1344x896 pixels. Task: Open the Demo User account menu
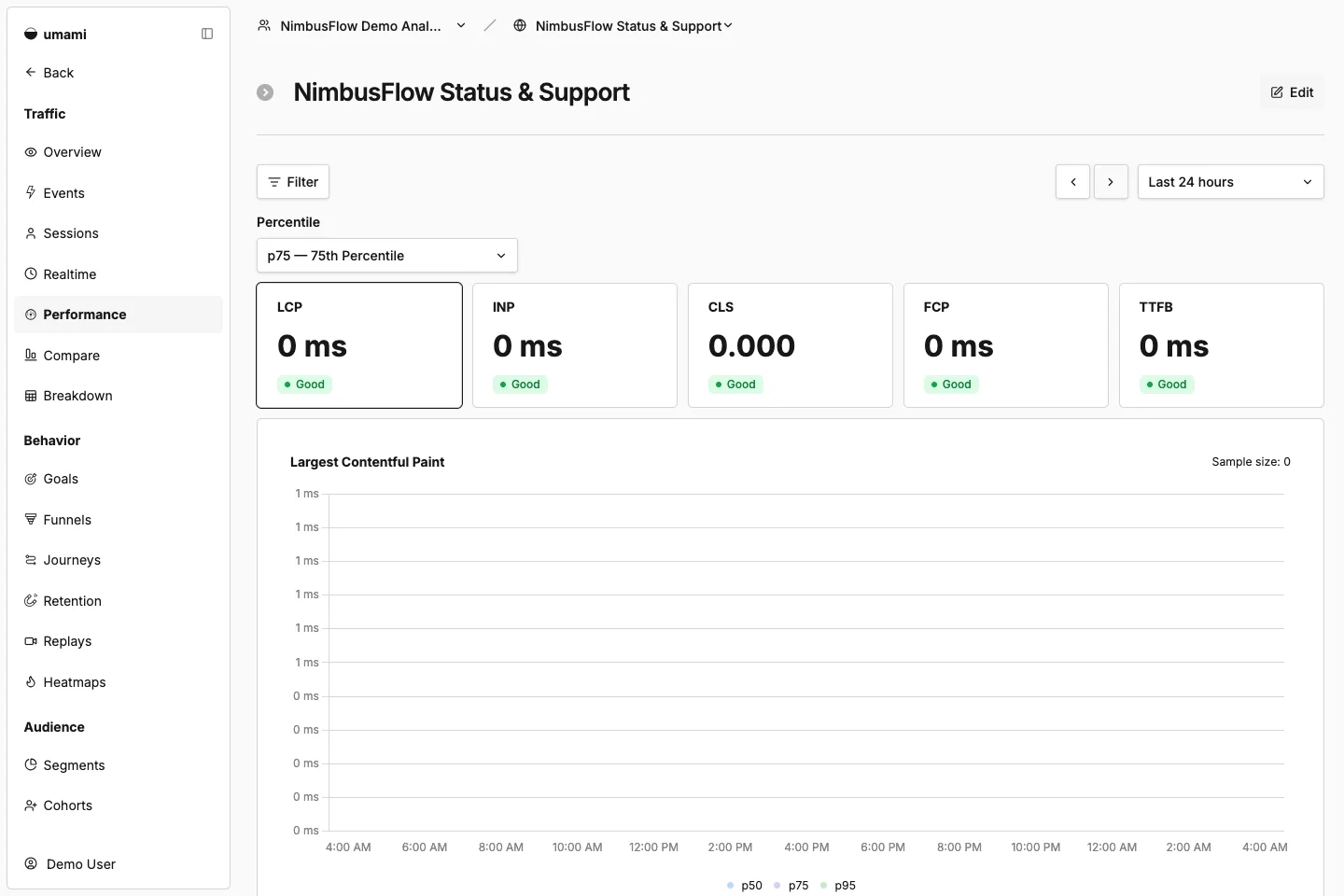(x=119, y=863)
